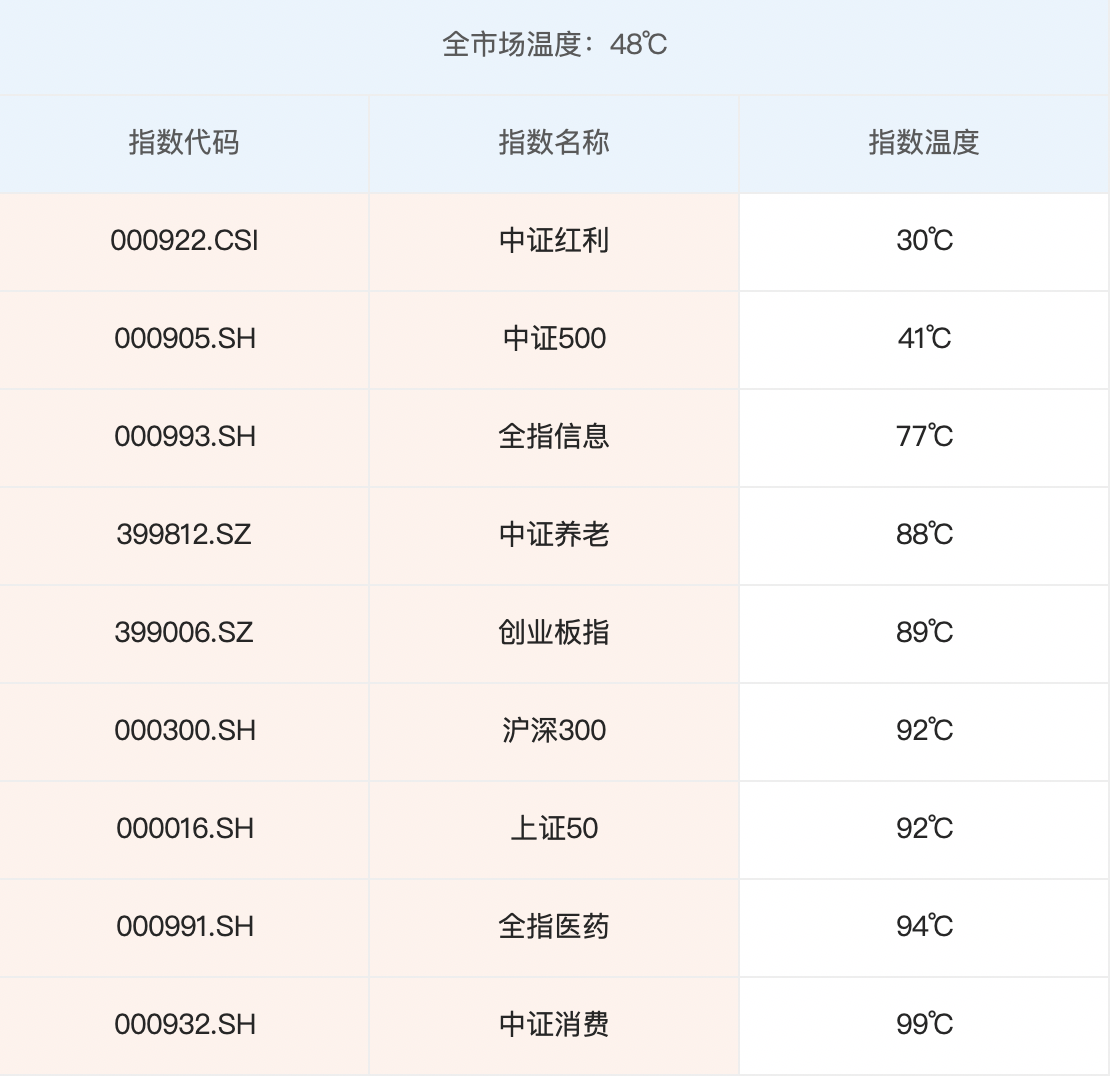
Task: Click the 指数温度 column header
Action: pyautogui.click(x=924, y=143)
